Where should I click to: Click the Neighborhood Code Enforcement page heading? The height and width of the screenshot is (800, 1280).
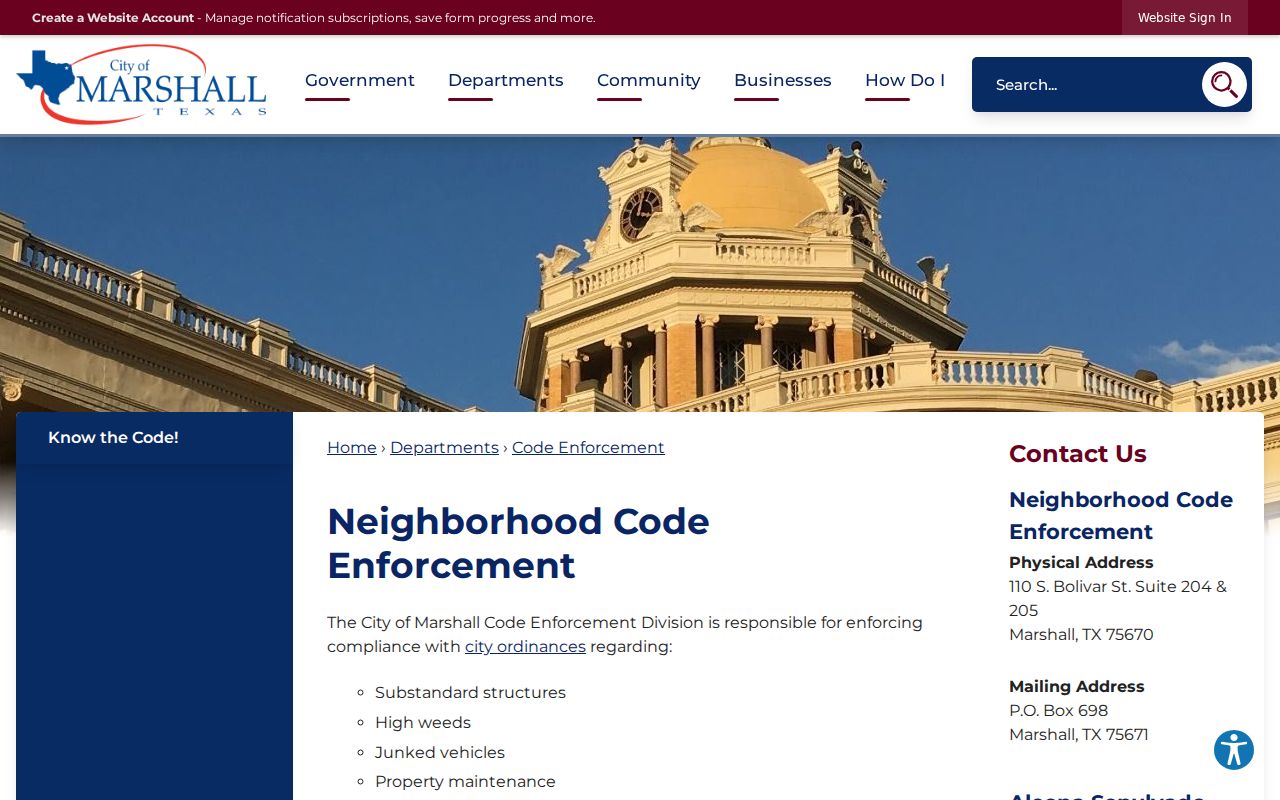(x=518, y=543)
